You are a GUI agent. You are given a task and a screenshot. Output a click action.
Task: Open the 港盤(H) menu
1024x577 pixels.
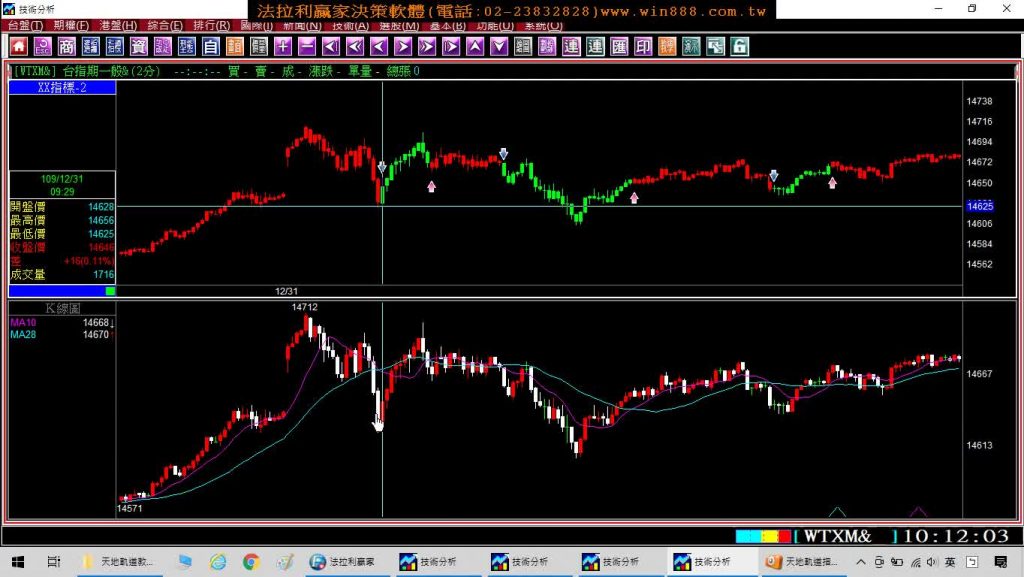pyautogui.click(x=118, y=25)
